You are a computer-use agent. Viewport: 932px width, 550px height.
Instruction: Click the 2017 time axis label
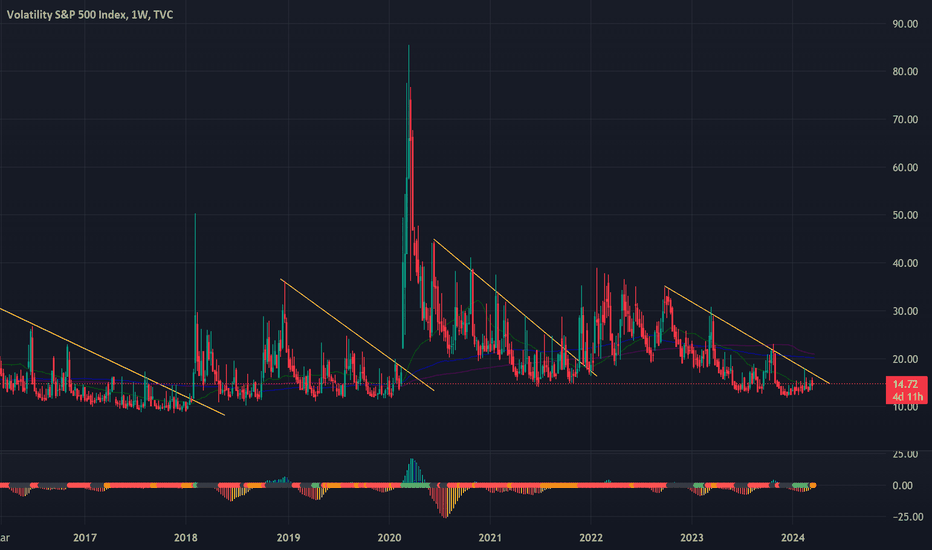point(84,538)
